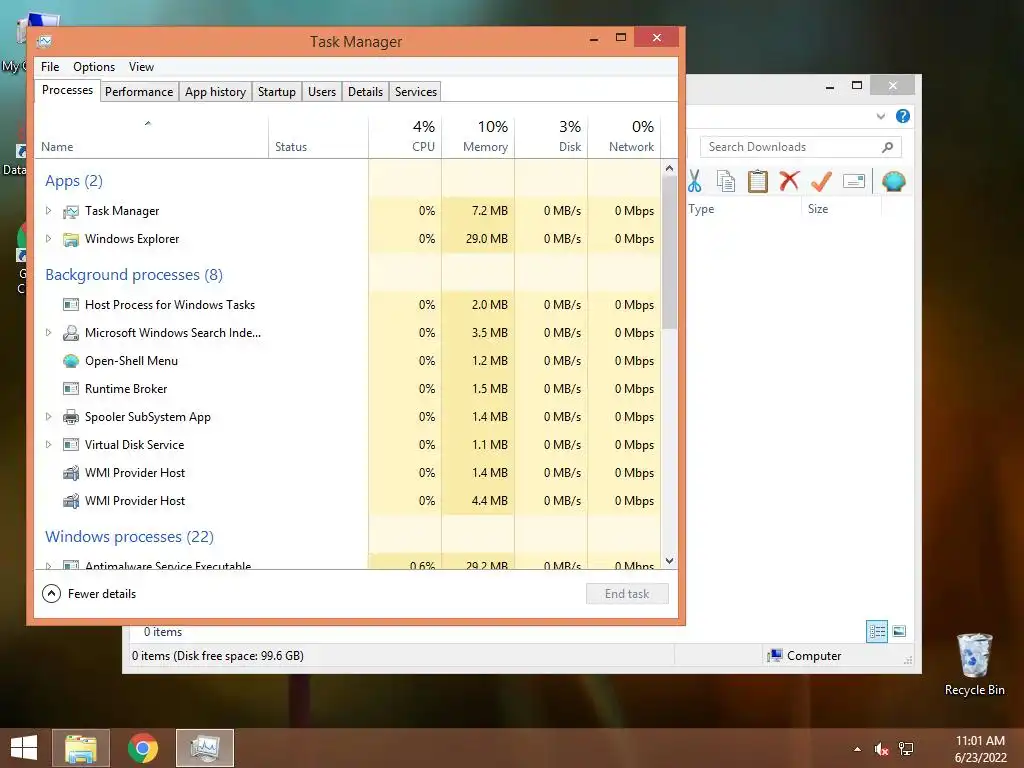Image resolution: width=1024 pixels, height=768 pixels.
Task: Expand the Windows Explorer app row
Action: [x=48, y=238]
